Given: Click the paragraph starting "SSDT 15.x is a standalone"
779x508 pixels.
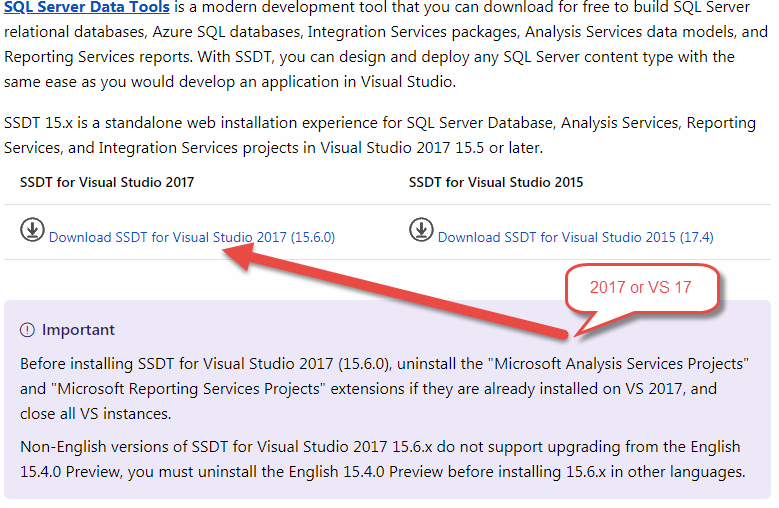Looking at the screenshot, I should coord(380,135).
